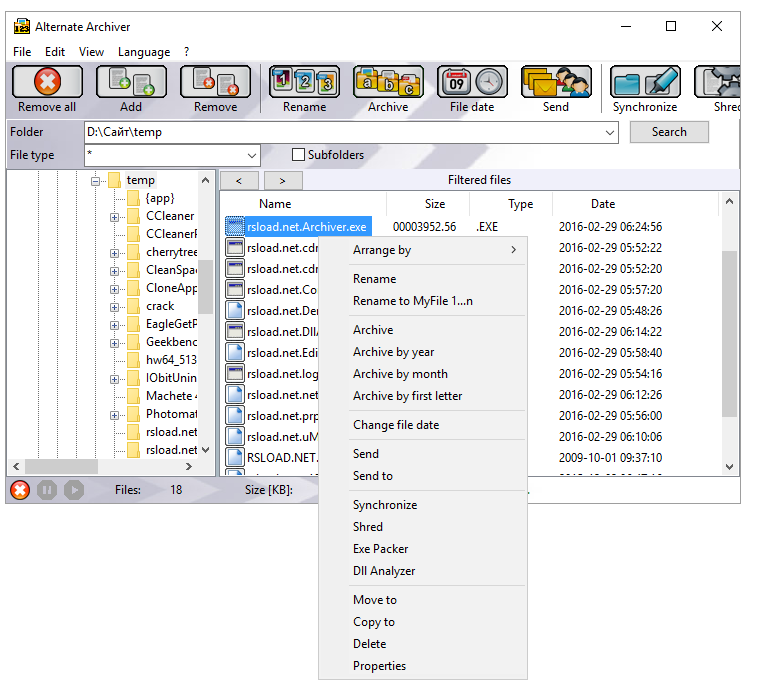
Task: Select the crack folder icon
Action: pos(133,306)
